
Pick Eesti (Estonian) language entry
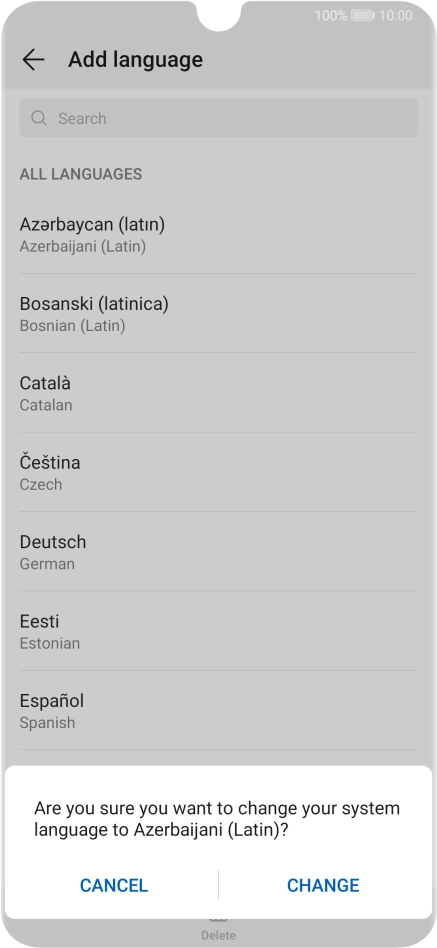pos(218,631)
